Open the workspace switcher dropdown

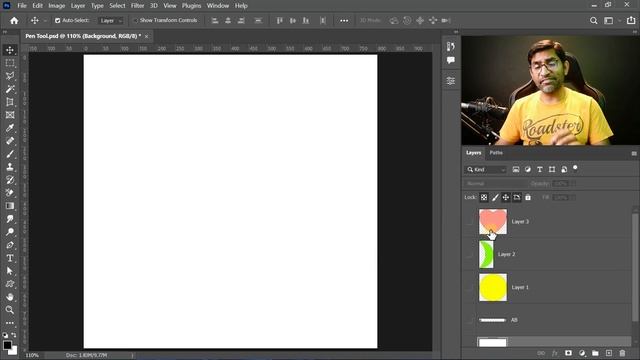click(611, 20)
